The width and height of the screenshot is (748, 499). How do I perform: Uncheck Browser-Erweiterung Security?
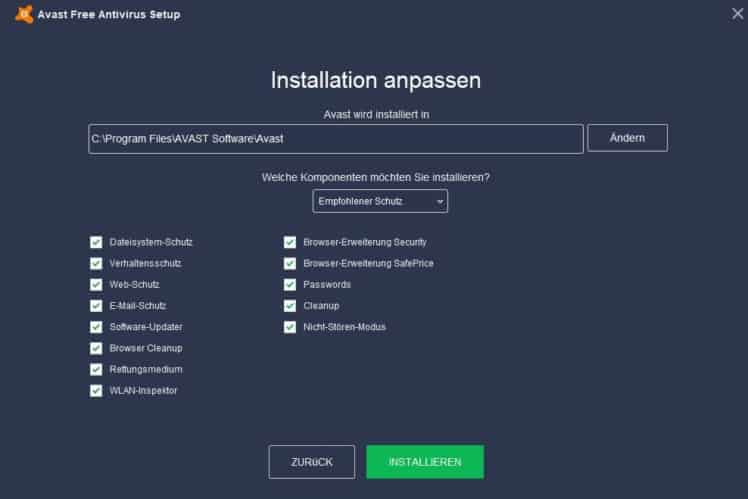pyautogui.click(x=290, y=242)
